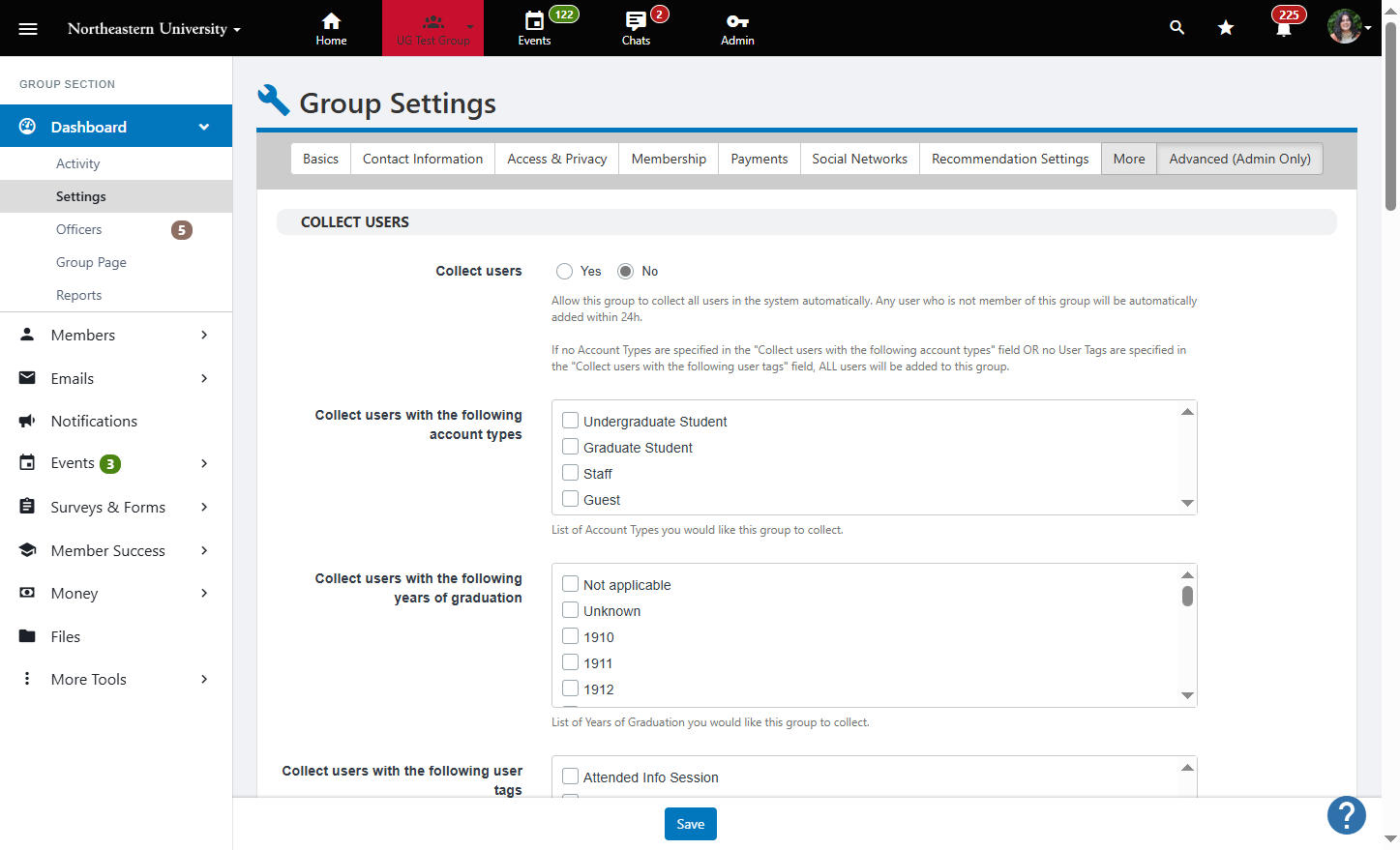
Task: Switch to the Basics tab
Action: 320,159
